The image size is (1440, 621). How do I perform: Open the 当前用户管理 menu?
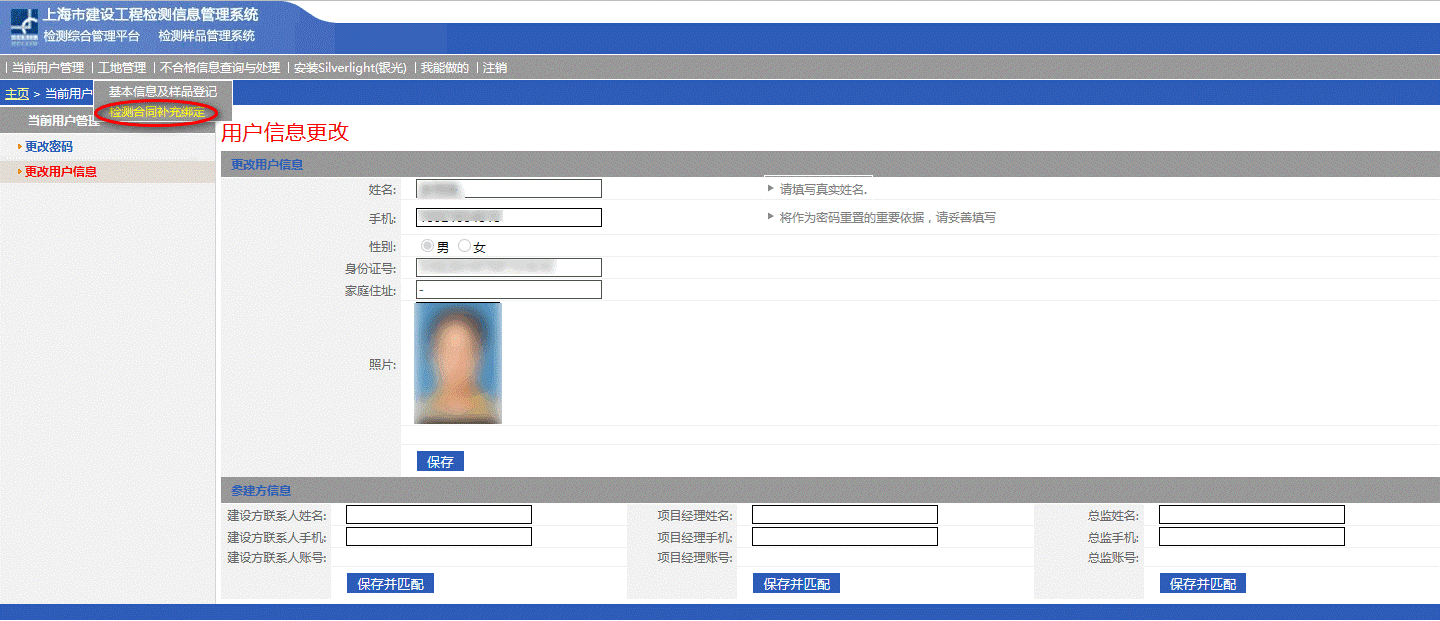click(x=48, y=68)
